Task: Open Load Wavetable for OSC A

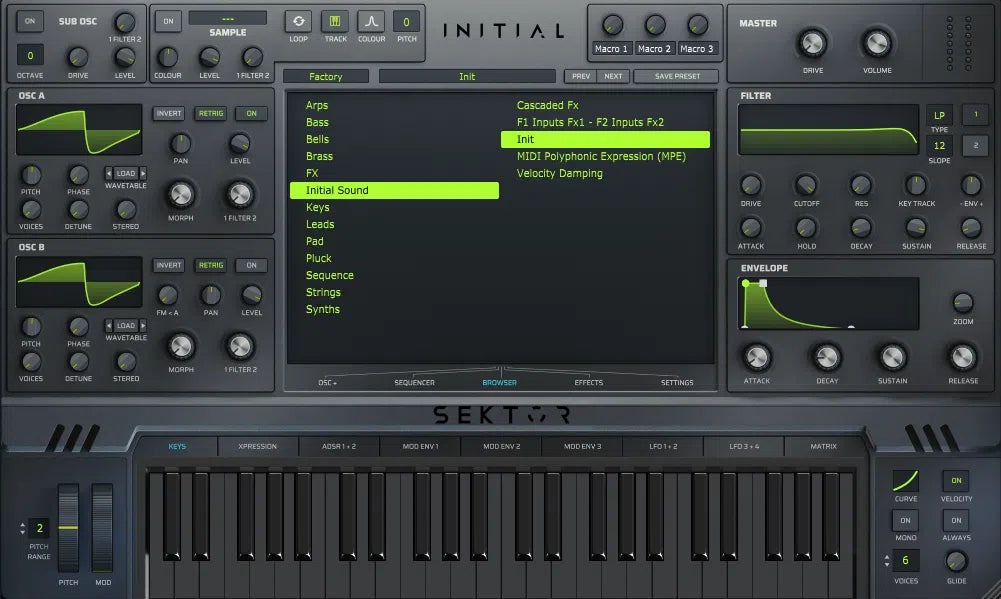Action: tap(124, 173)
